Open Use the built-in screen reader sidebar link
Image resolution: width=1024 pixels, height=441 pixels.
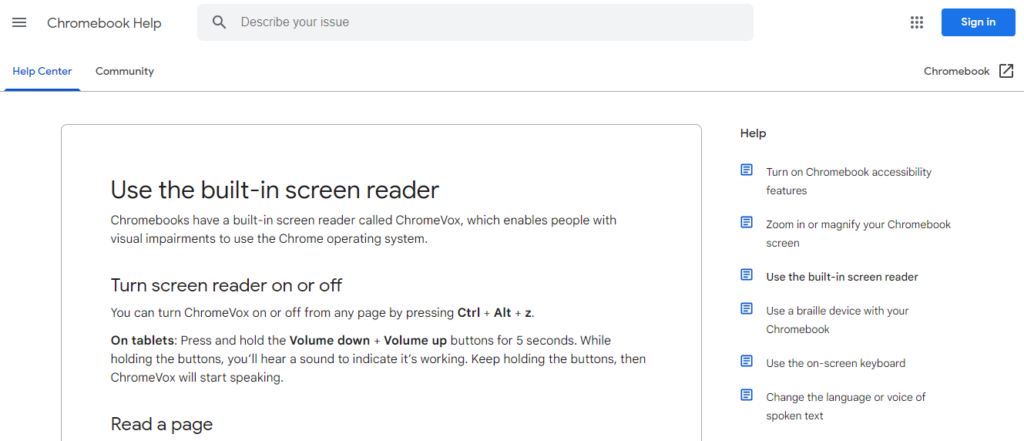tap(842, 276)
